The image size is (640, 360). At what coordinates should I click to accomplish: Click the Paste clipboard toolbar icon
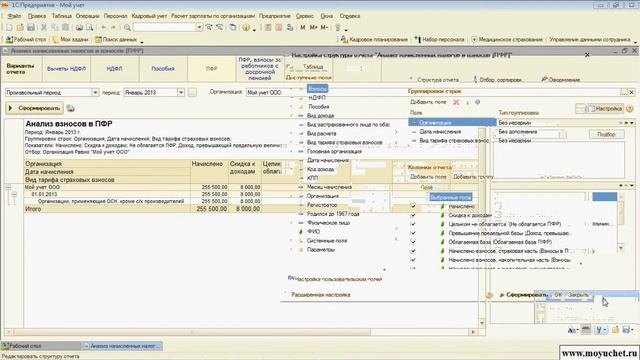tap(65, 27)
